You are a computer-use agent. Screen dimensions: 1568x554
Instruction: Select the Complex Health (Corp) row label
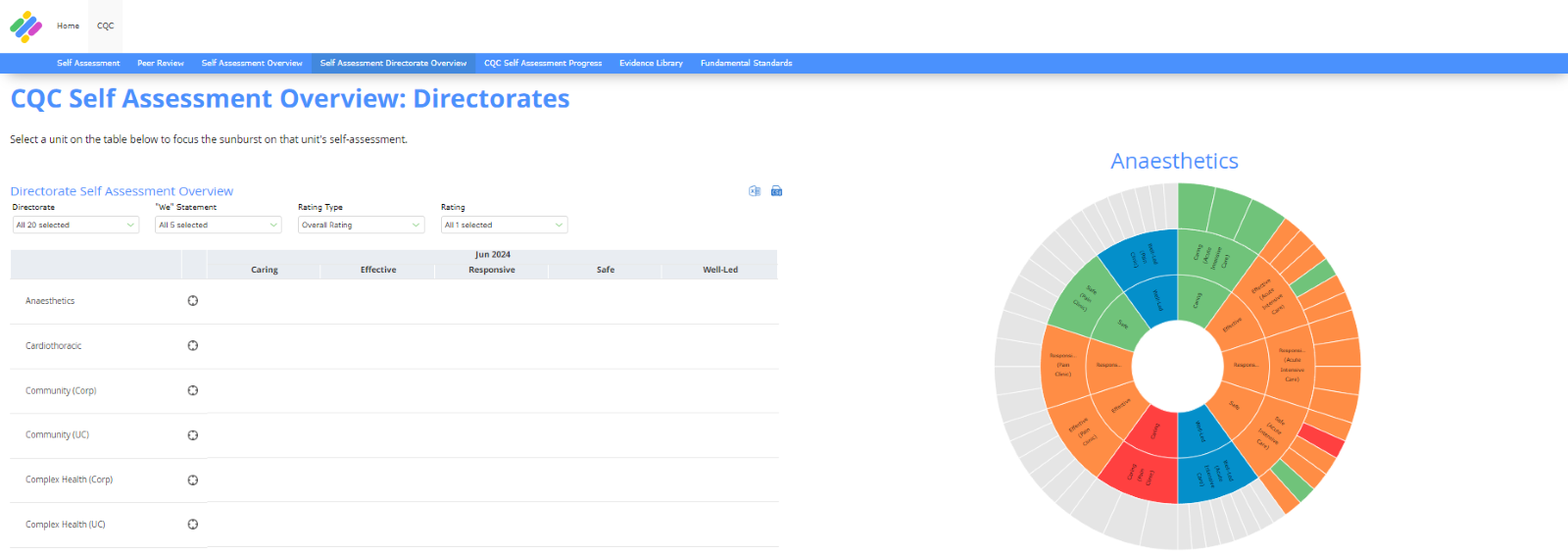69,479
